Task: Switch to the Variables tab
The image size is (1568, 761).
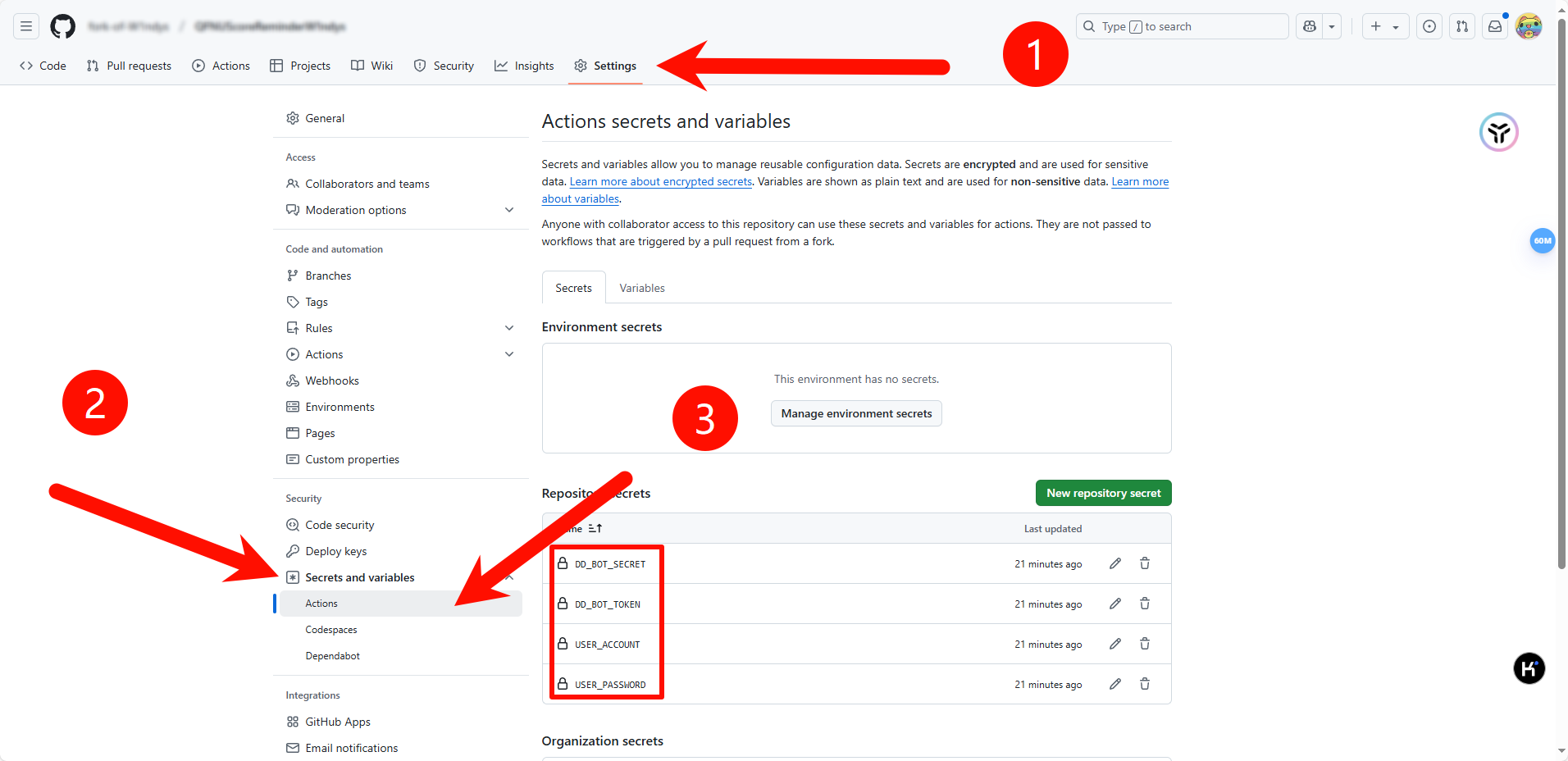Action: coord(642,288)
